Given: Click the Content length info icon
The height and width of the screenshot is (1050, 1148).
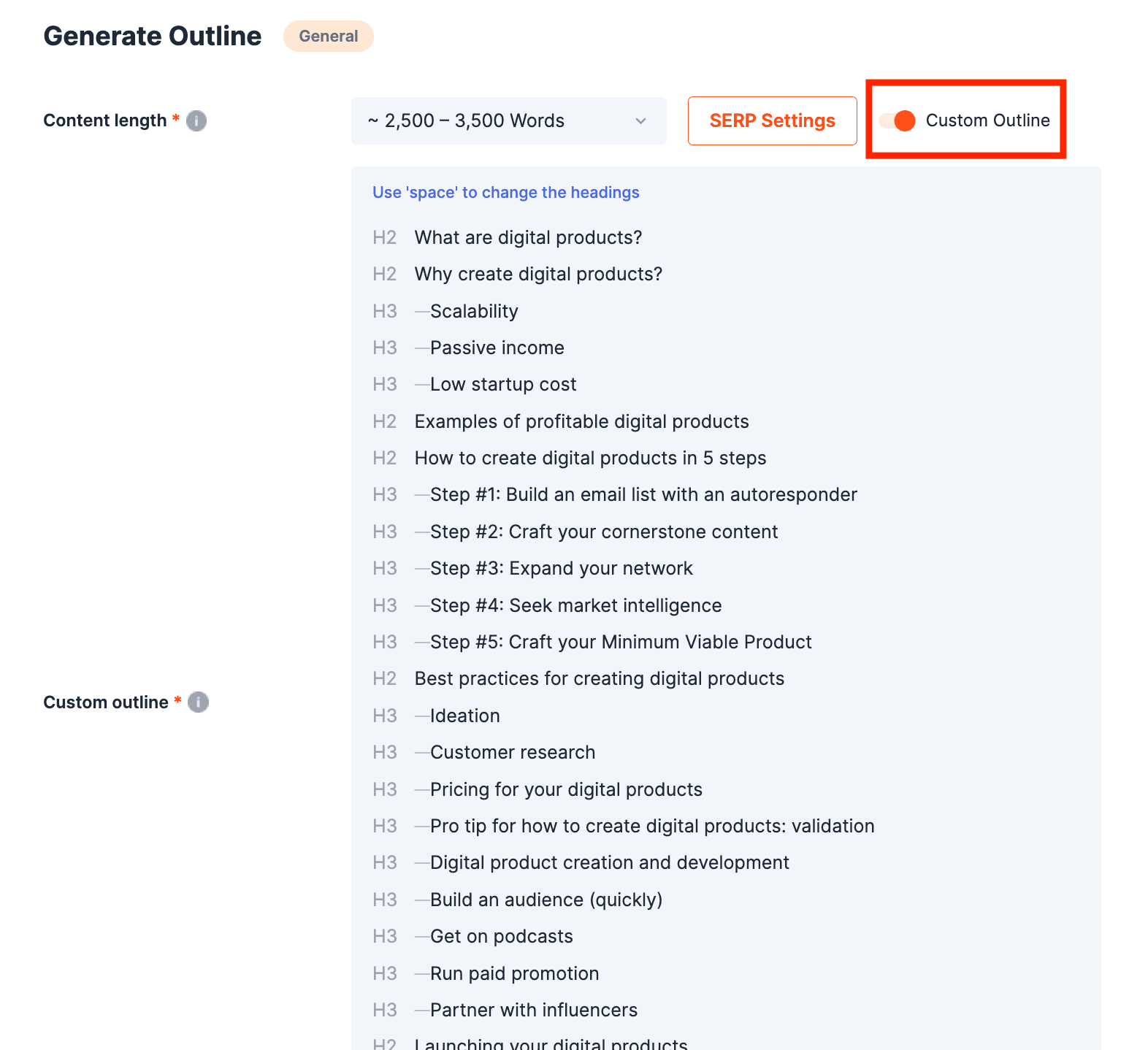Looking at the screenshot, I should pyautogui.click(x=196, y=120).
